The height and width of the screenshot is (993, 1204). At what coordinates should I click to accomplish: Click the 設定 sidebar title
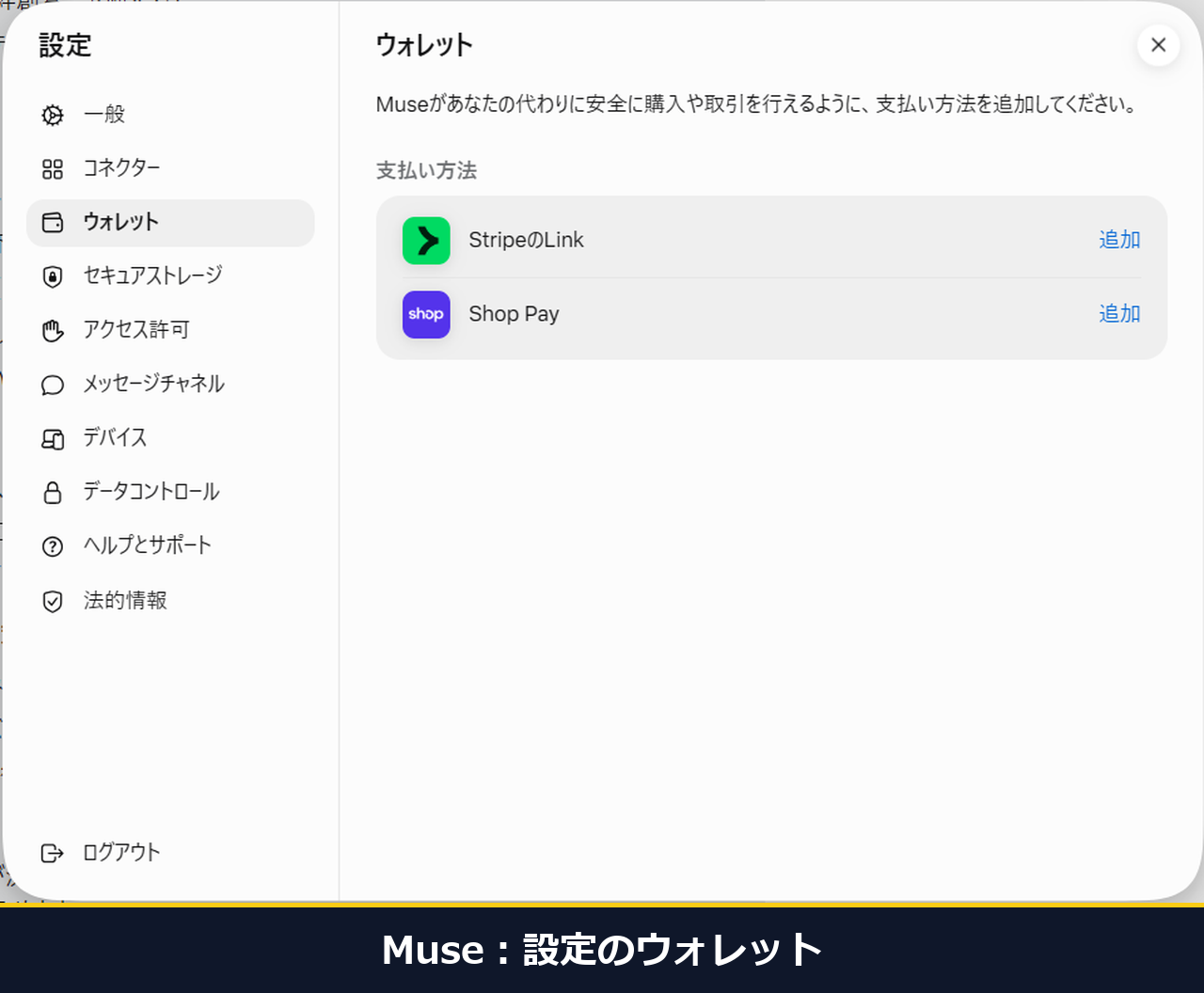[65, 45]
